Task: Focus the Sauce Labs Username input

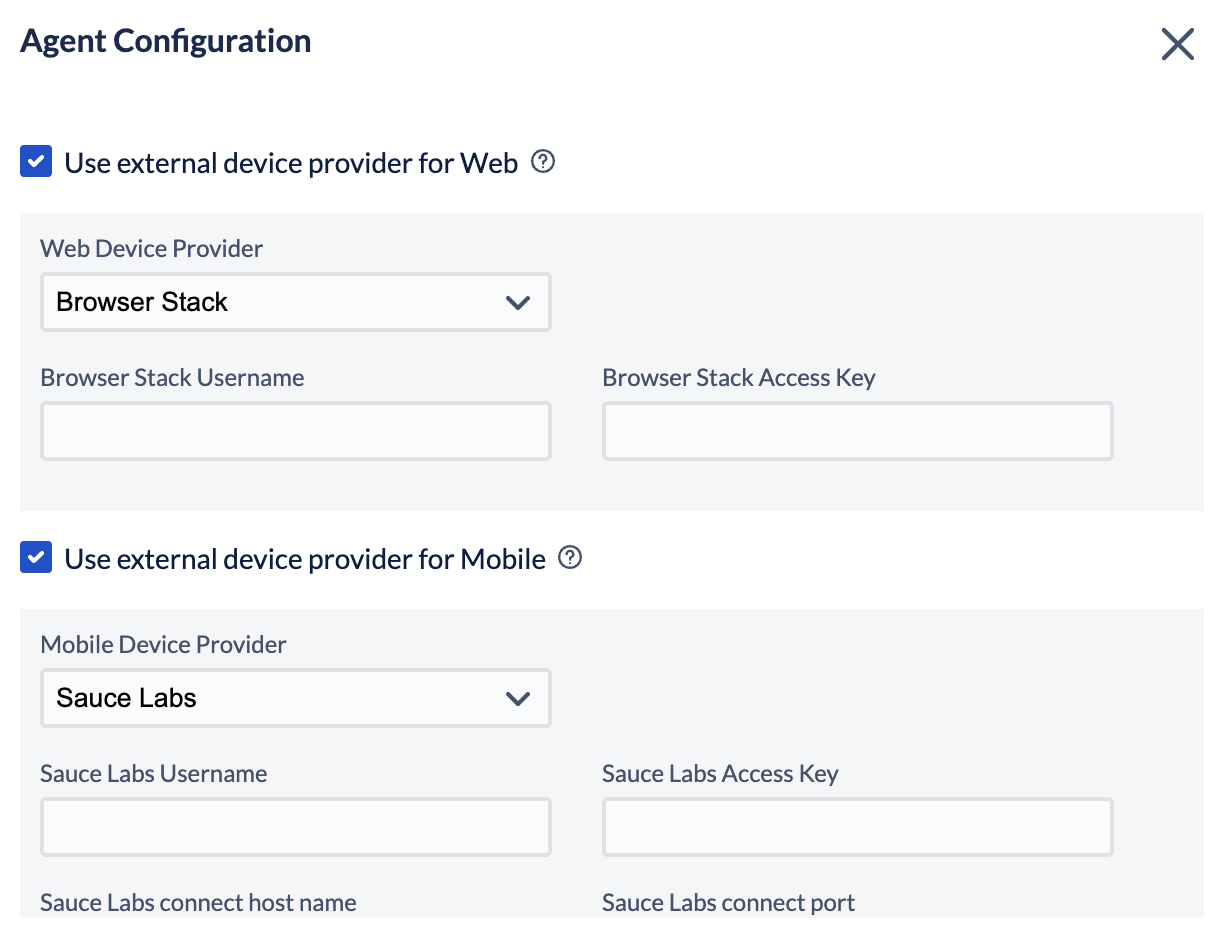Action: point(295,827)
